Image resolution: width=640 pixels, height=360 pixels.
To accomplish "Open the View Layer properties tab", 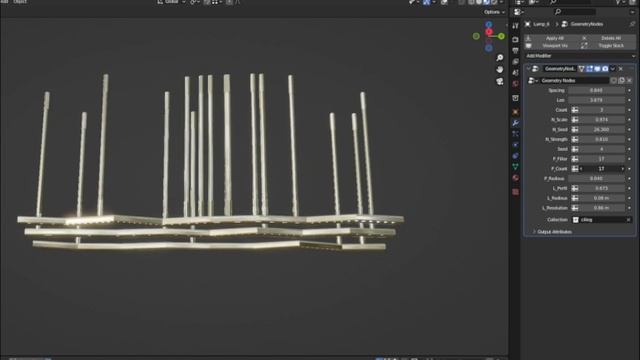I will coord(516,62).
